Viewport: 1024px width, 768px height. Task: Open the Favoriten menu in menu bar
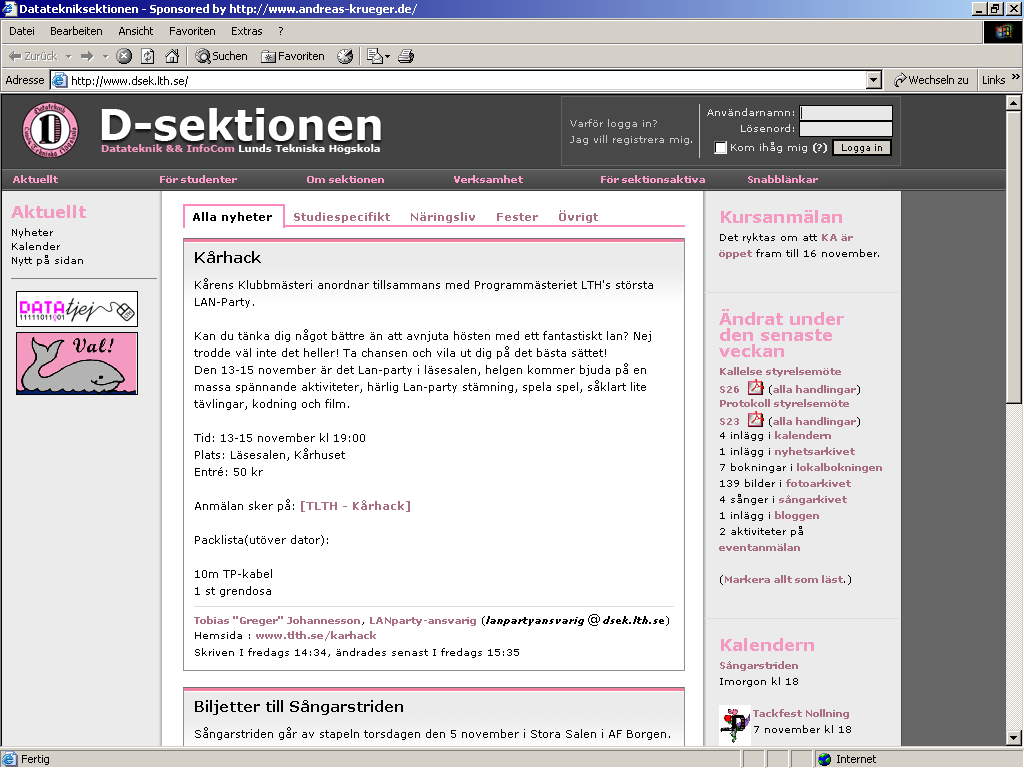[192, 31]
